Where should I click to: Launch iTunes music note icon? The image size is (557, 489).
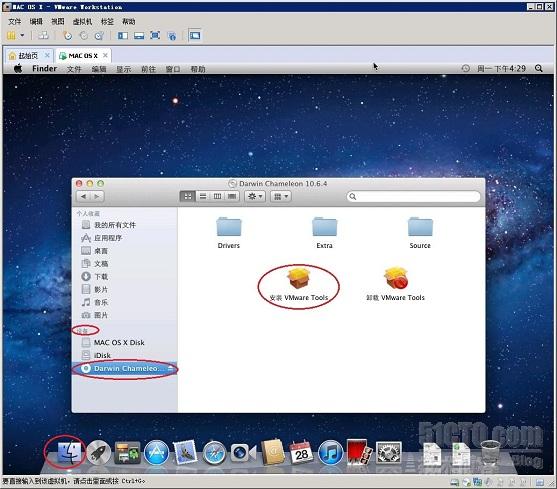click(330, 452)
